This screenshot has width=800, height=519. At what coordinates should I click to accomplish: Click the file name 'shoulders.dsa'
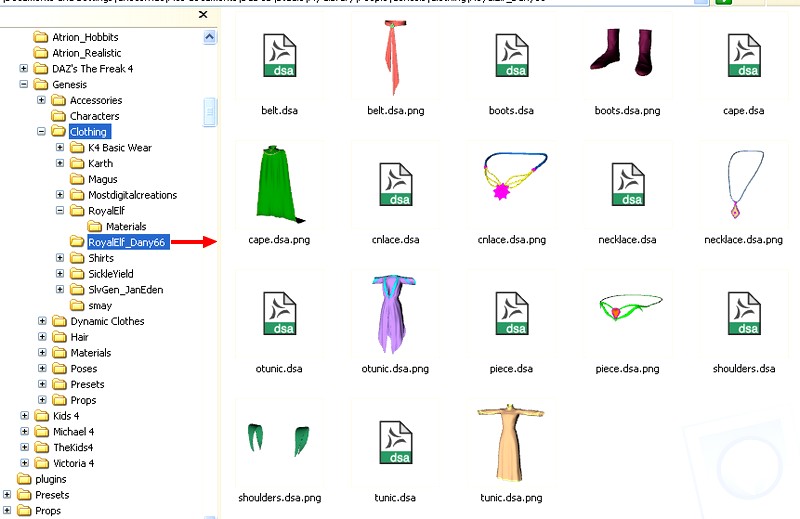tap(744, 368)
